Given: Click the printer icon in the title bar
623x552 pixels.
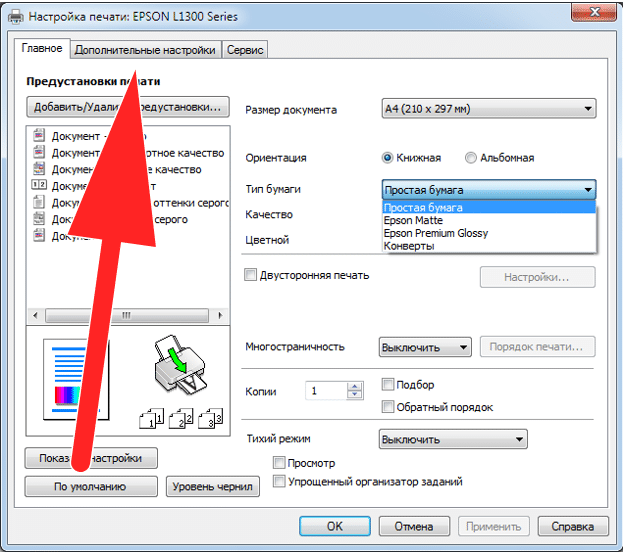Looking at the screenshot, I should 16,17.
